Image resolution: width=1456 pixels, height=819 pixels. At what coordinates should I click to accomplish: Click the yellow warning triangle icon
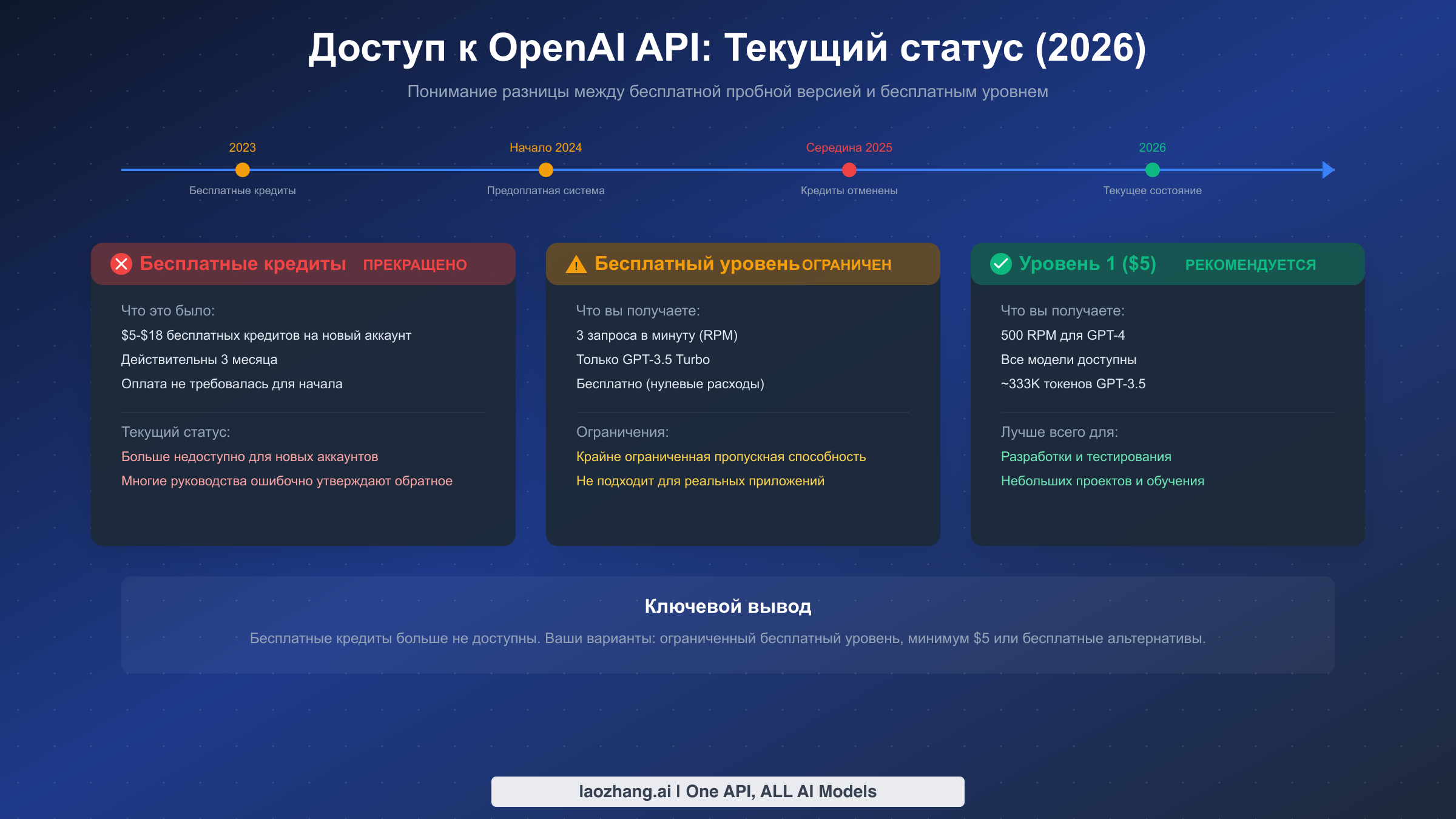click(576, 264)
